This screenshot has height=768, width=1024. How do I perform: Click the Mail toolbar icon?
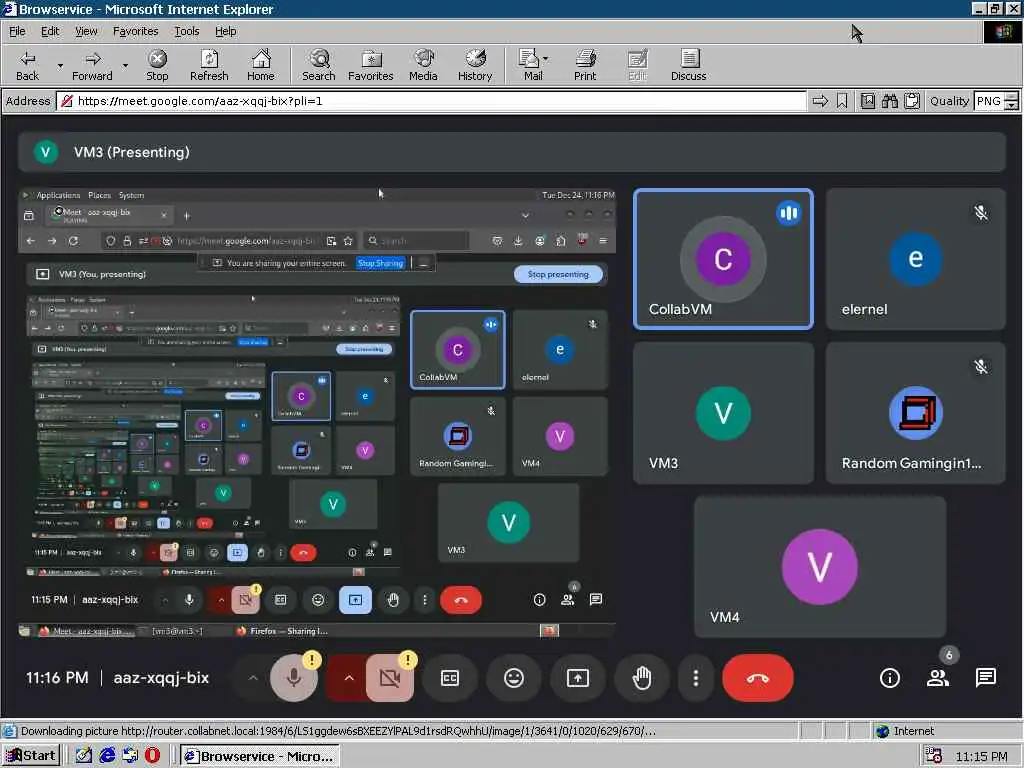pyautogui.click(x=532, y=65)
